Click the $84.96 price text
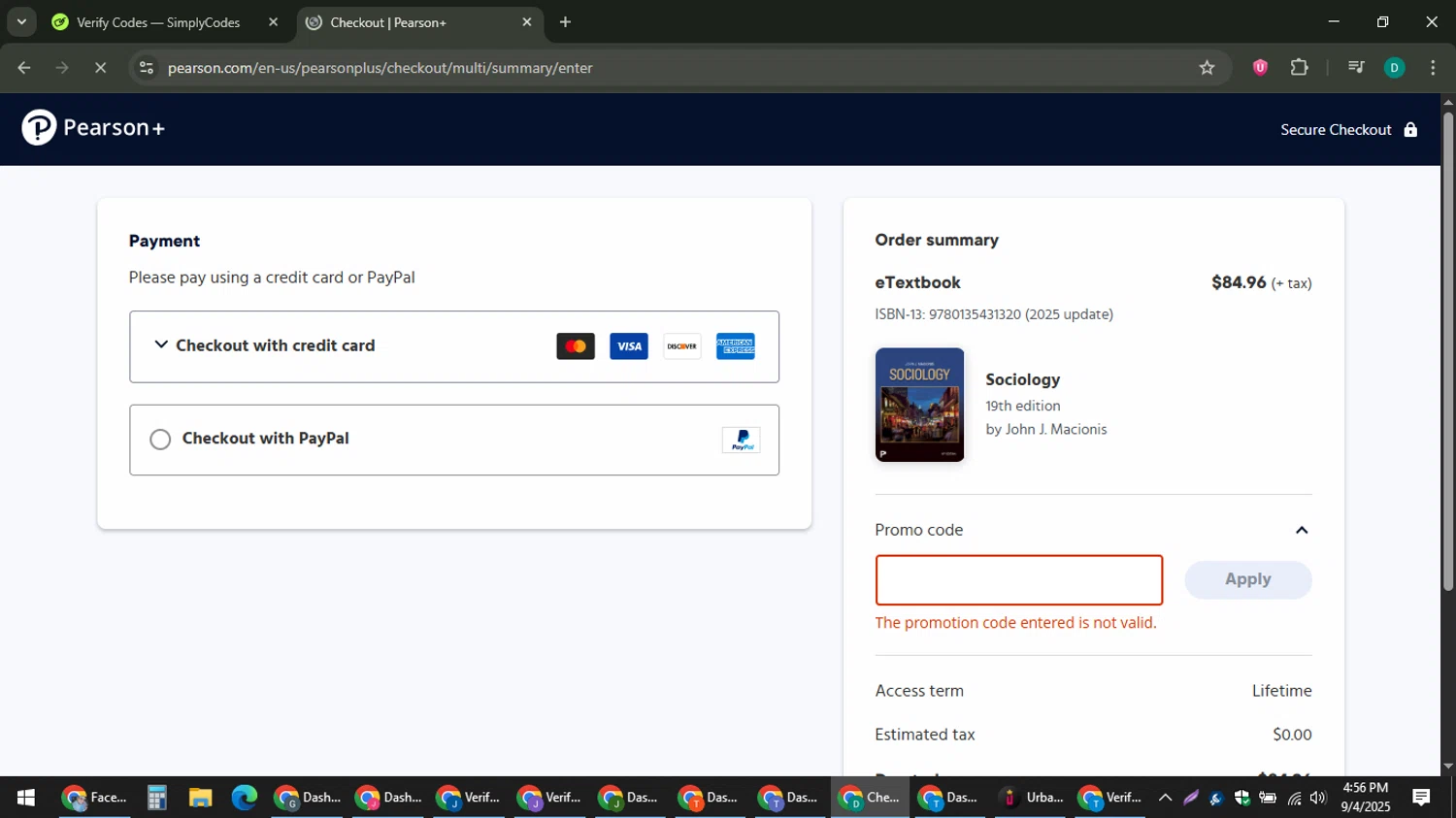Image resolution: width=1456 pixels, height=818 pixels. [1239, 282]
